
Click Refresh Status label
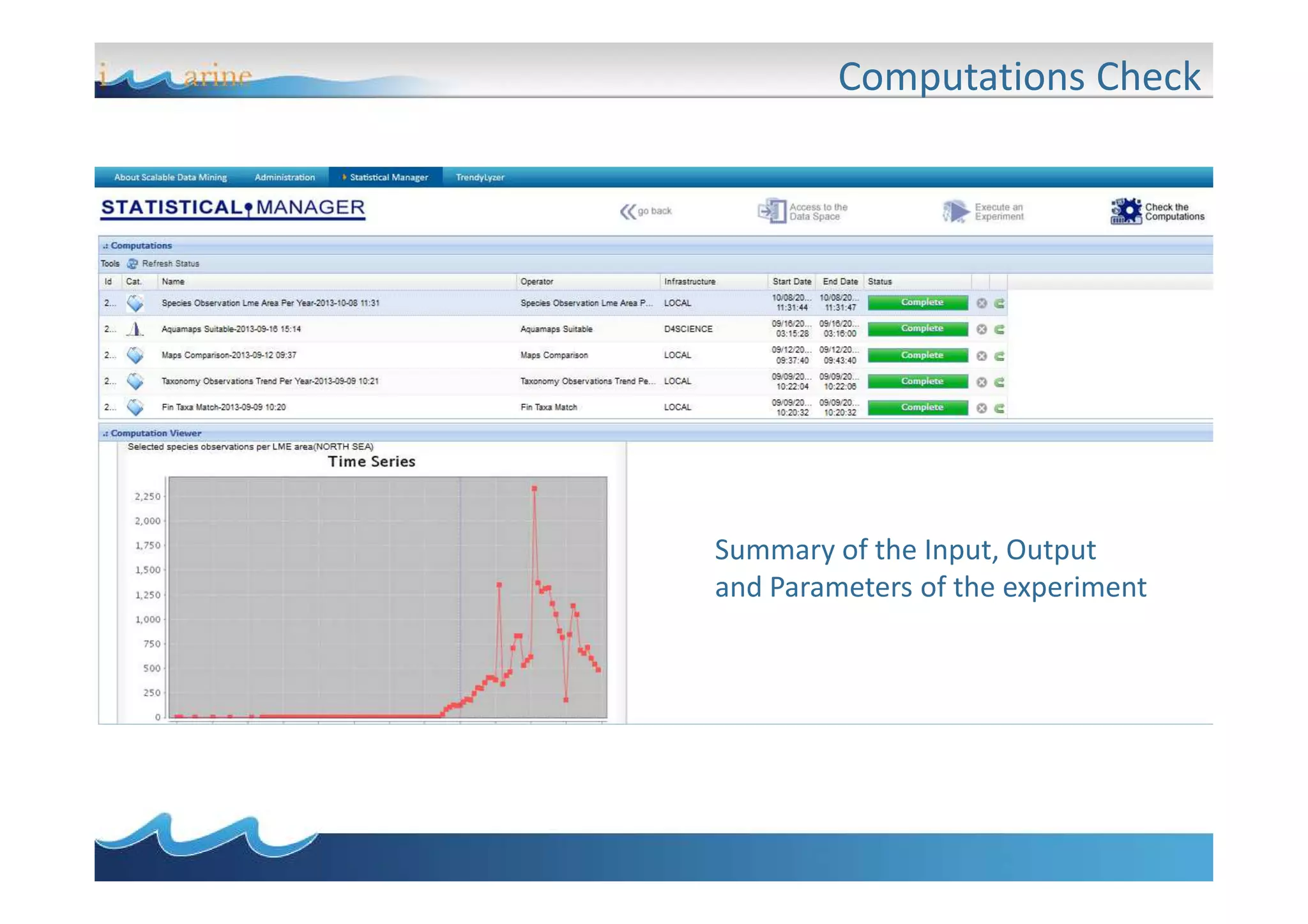[x=171, y=264]
